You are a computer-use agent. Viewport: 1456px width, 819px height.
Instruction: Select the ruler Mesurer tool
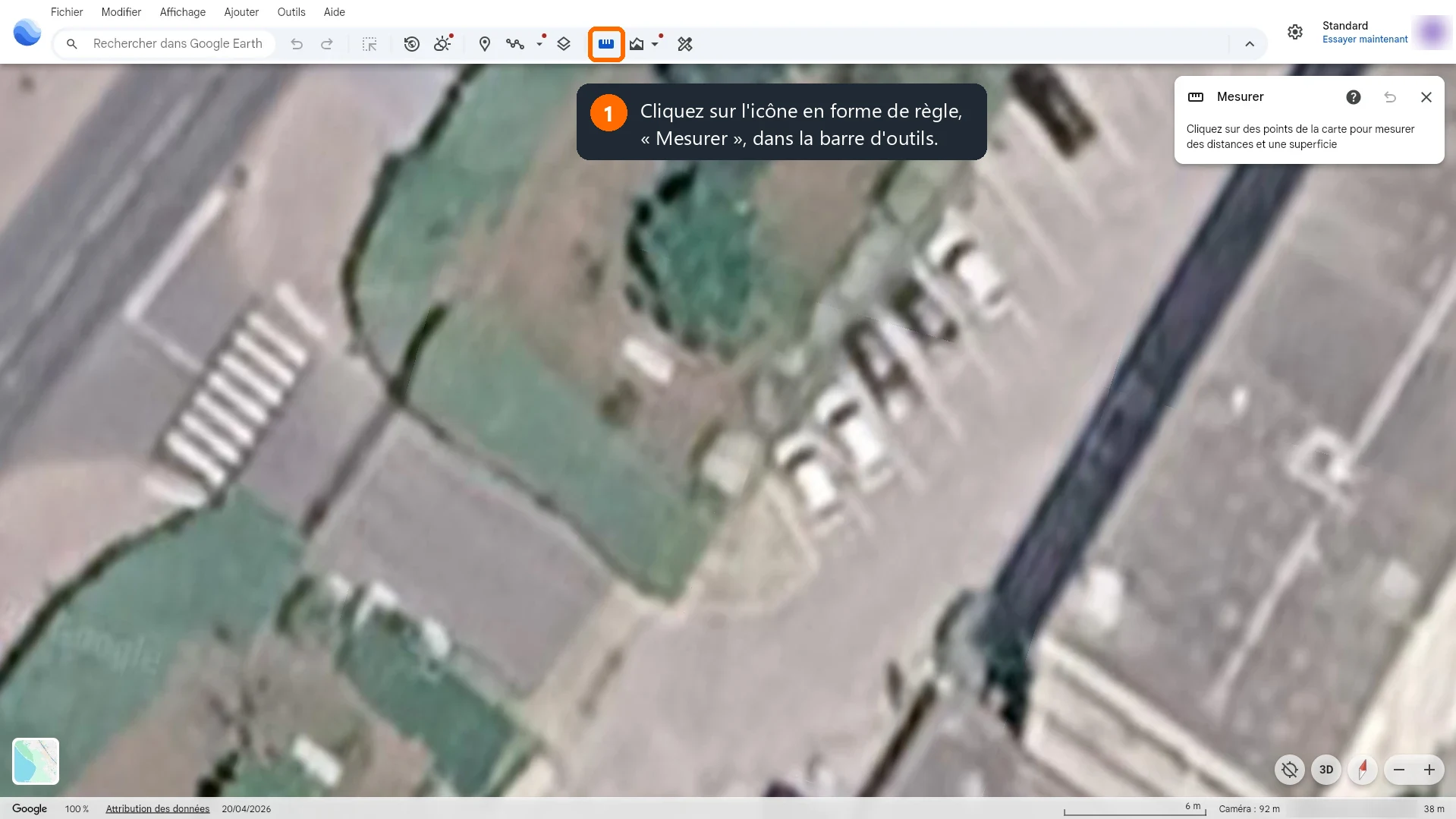(x=606, y=44)
